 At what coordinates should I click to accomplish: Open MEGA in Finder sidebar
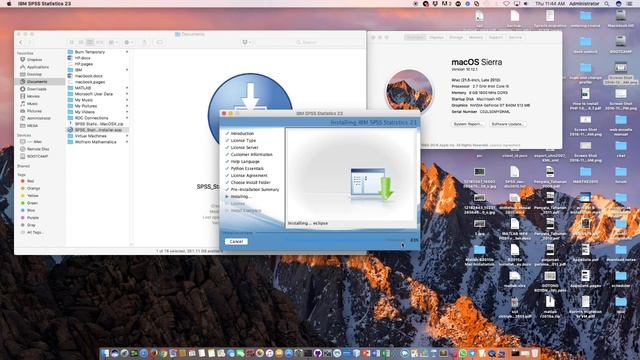tap(32, 126)
